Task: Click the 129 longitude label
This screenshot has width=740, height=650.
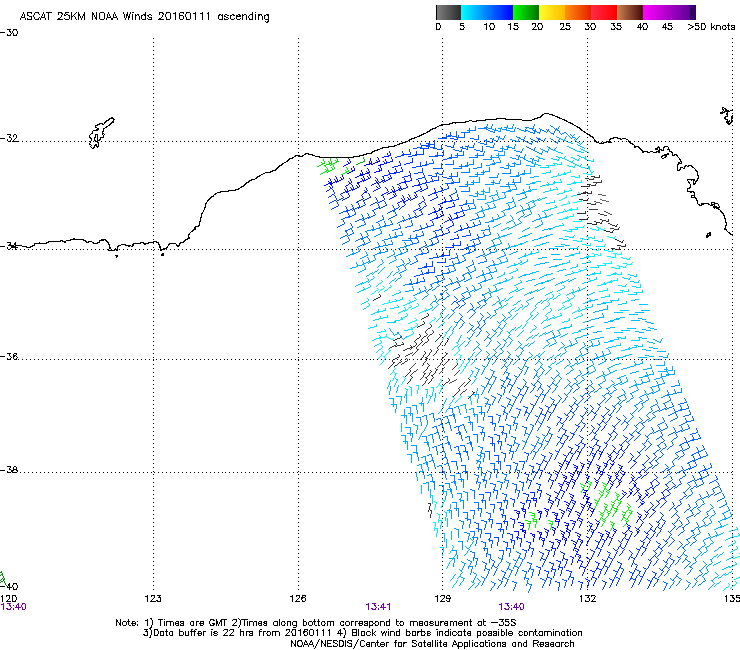Action: [x=442, y=599]
